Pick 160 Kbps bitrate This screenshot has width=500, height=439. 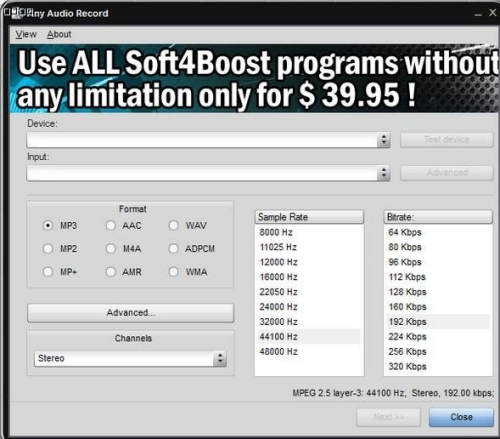click(x=438, y=307)
